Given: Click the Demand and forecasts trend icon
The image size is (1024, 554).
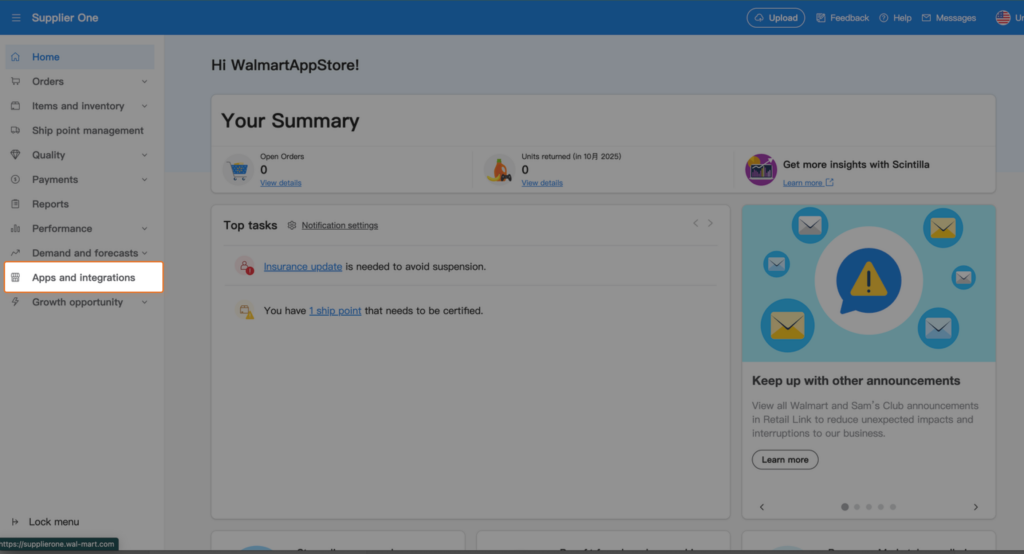Looking at the screenshot, I should coord(16,253).
